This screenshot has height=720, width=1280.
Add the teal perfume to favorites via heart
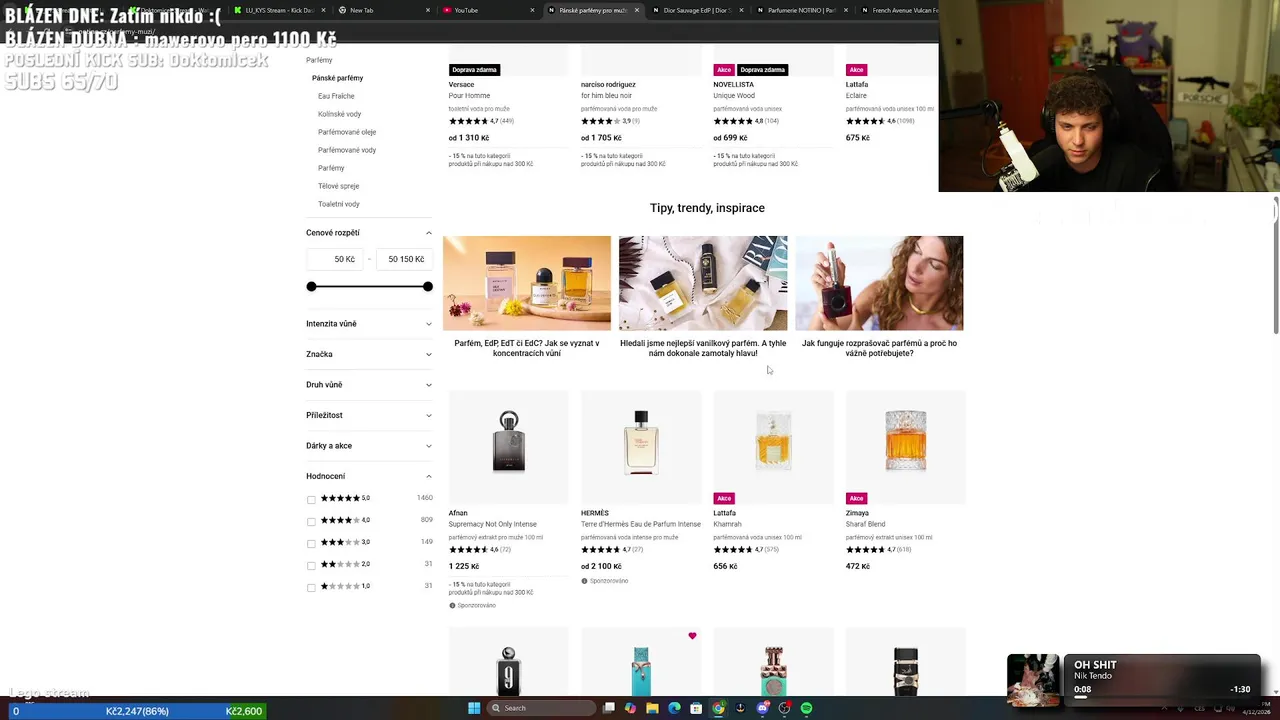tap(692, 636)
